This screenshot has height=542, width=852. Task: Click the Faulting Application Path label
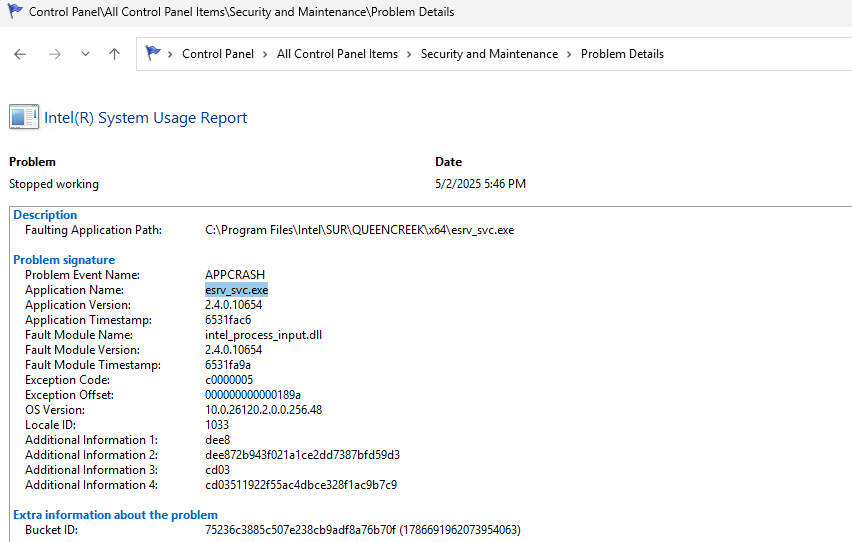[x=93, y=230]
